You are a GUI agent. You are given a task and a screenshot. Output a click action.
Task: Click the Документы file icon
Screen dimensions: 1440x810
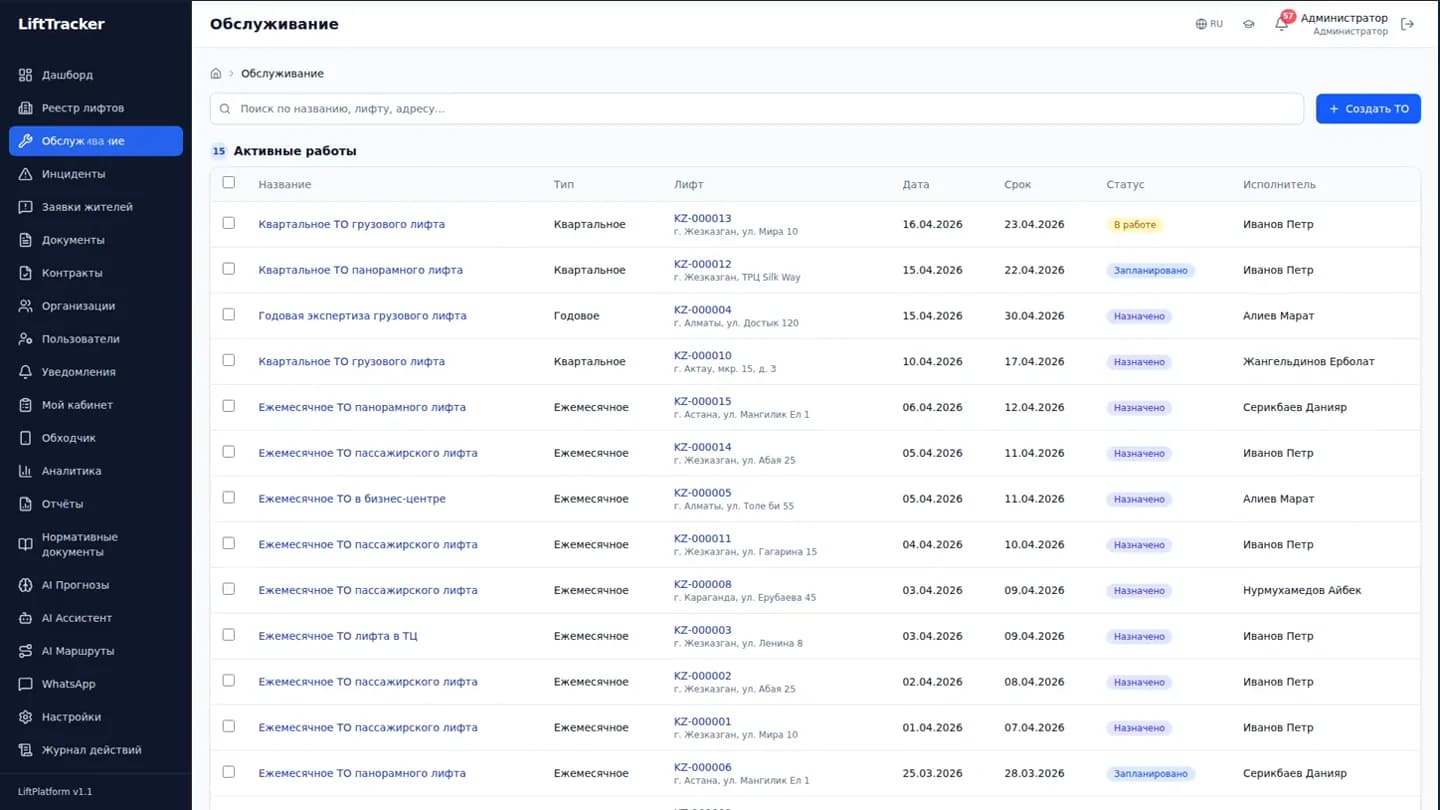pos(26,240)
